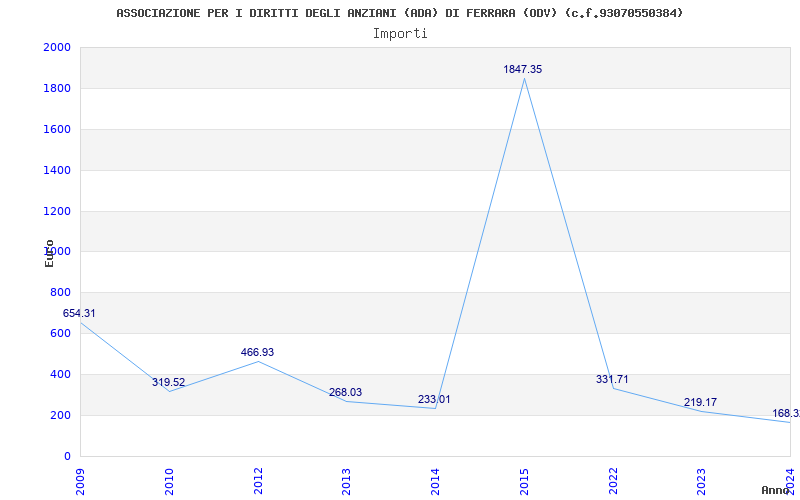Select the 654.31 data label
The height and width of the screenshot is (500, 800).
[x=79, y=313]
